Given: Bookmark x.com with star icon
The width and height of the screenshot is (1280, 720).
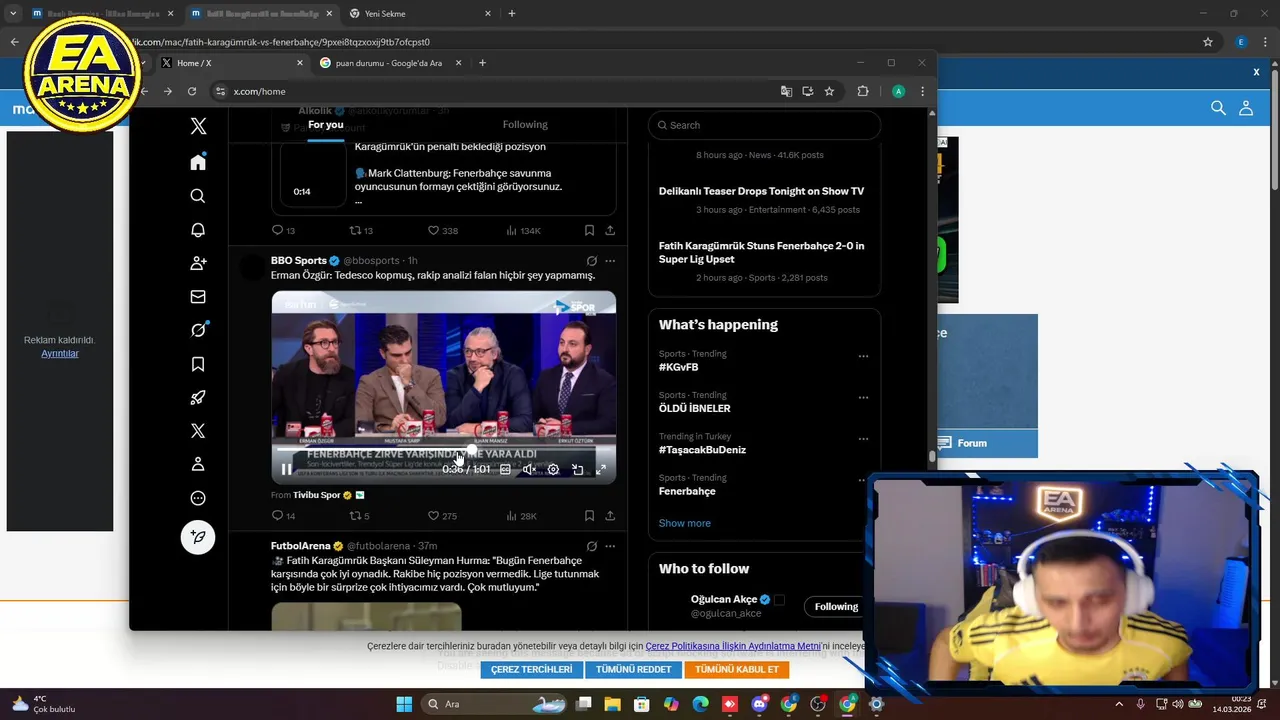Looking at the screenshot, I should pos(829,91).
